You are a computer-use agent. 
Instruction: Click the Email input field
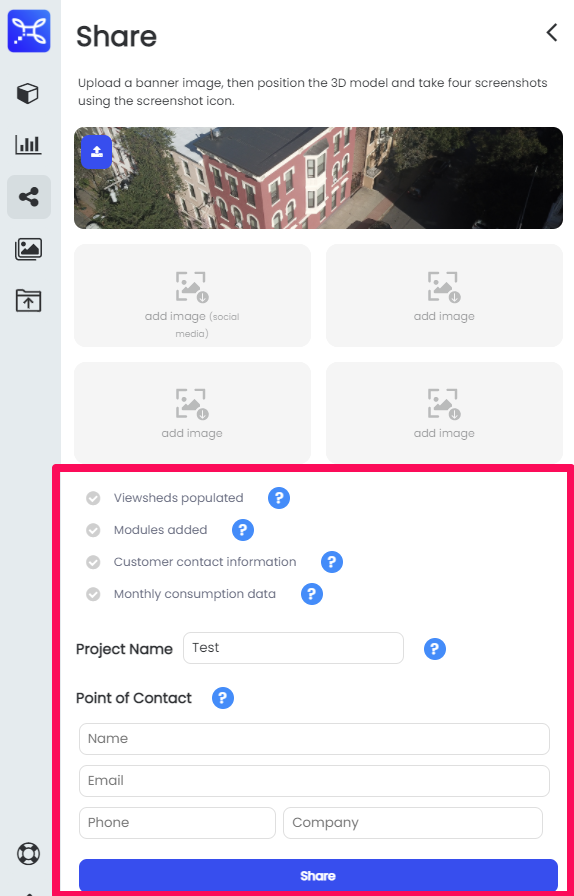tap(314, 781)
